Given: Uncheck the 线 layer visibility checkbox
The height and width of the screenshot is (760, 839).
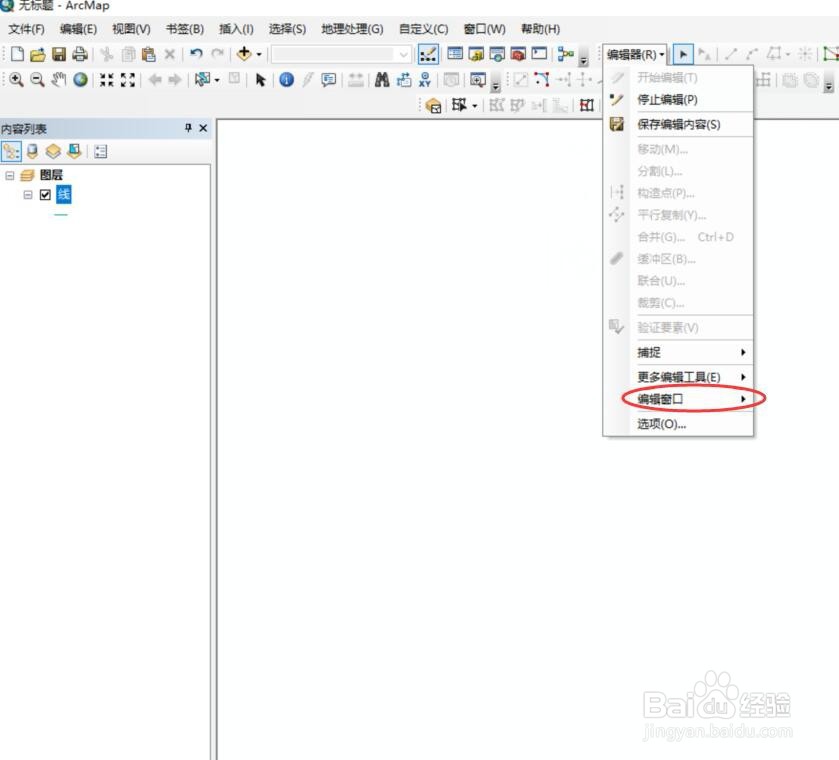Looking at the screenshot, I should click(x=45, y=194).
